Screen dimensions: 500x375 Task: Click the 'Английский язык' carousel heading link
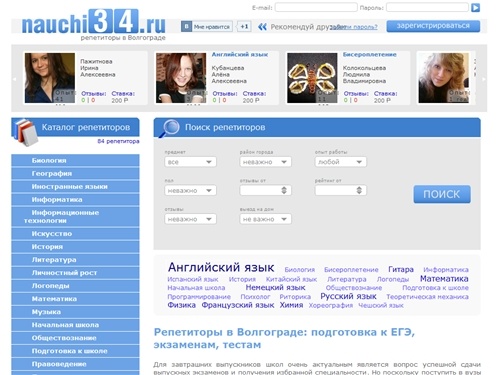(x=240, y=54)
